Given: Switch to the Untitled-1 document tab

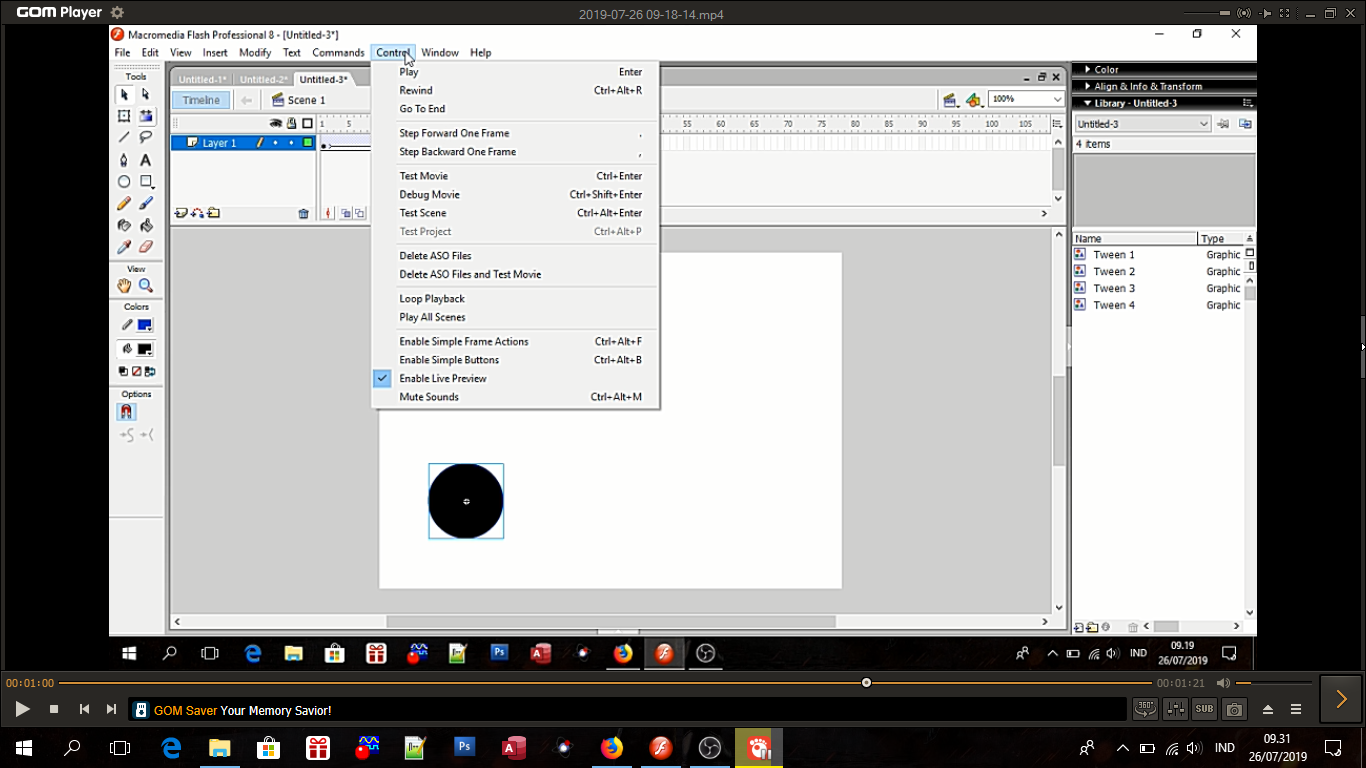Looking at the screenshot, I should [x=202, y=80].
